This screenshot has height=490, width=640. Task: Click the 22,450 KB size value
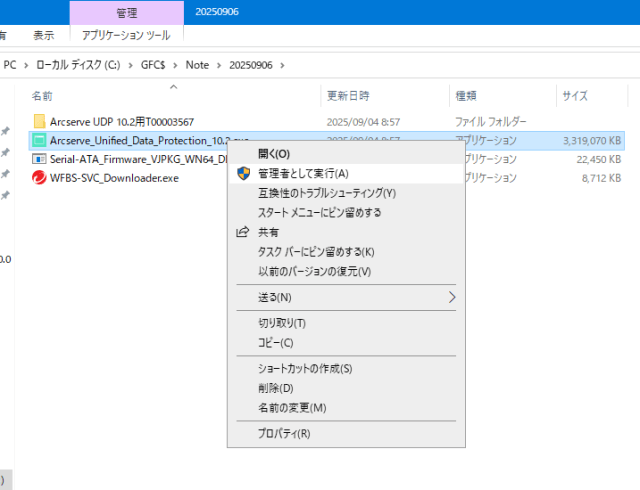(599, 159)
